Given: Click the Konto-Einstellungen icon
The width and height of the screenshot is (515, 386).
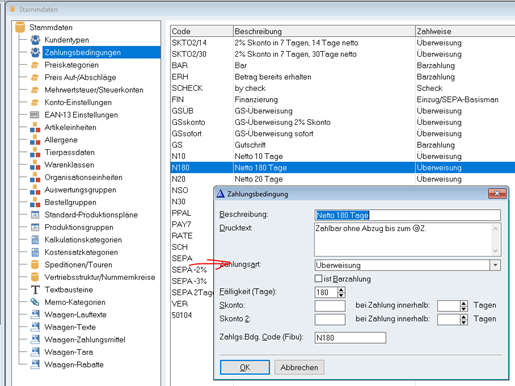Looking at the screenshot, I should pyautogui.click(x=35, y=102).
